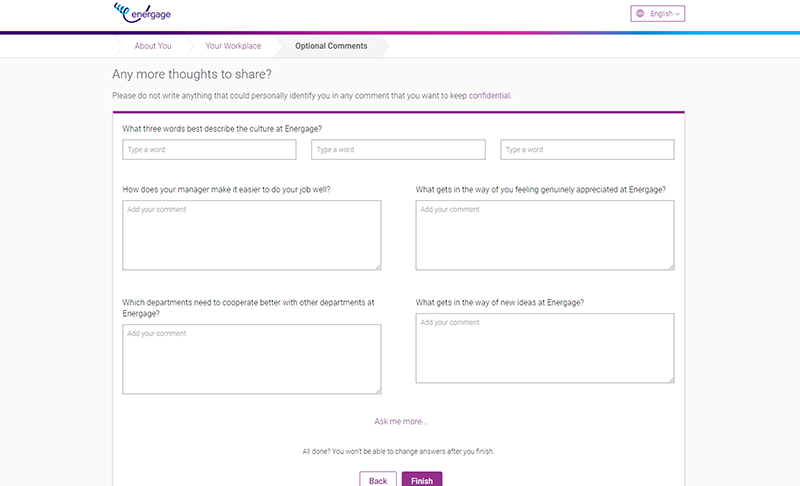Open the English language dropdown
This screenshot has height=486, width=800.
658,14
